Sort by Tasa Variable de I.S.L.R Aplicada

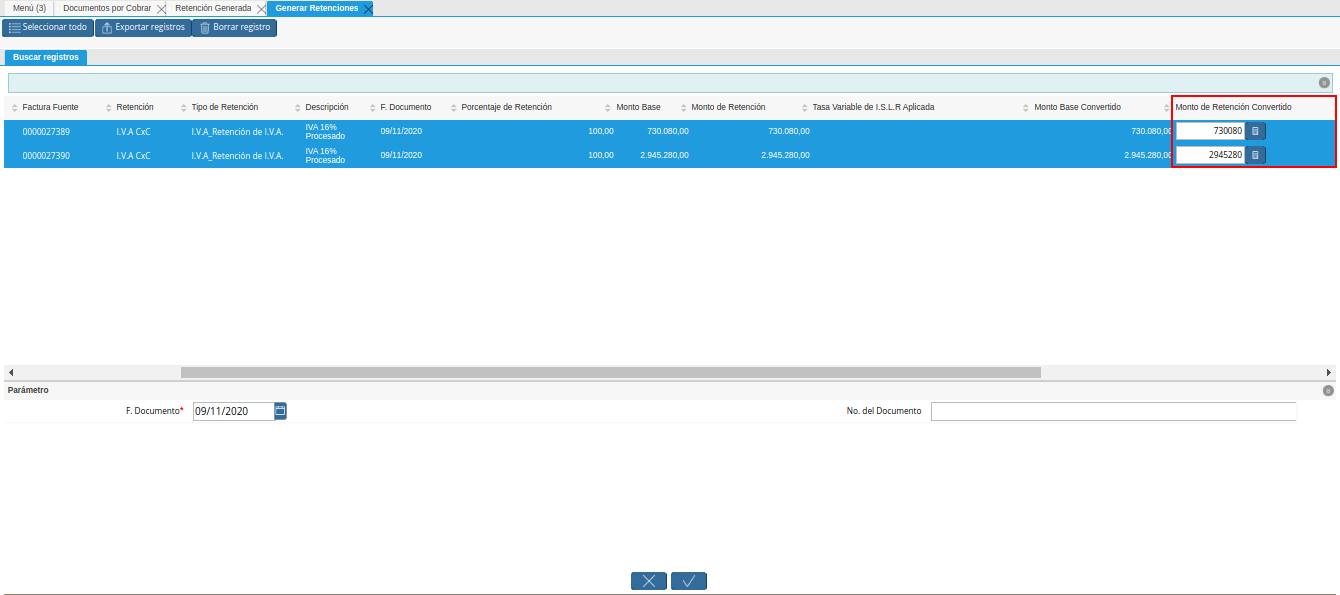tap(873, 107)
